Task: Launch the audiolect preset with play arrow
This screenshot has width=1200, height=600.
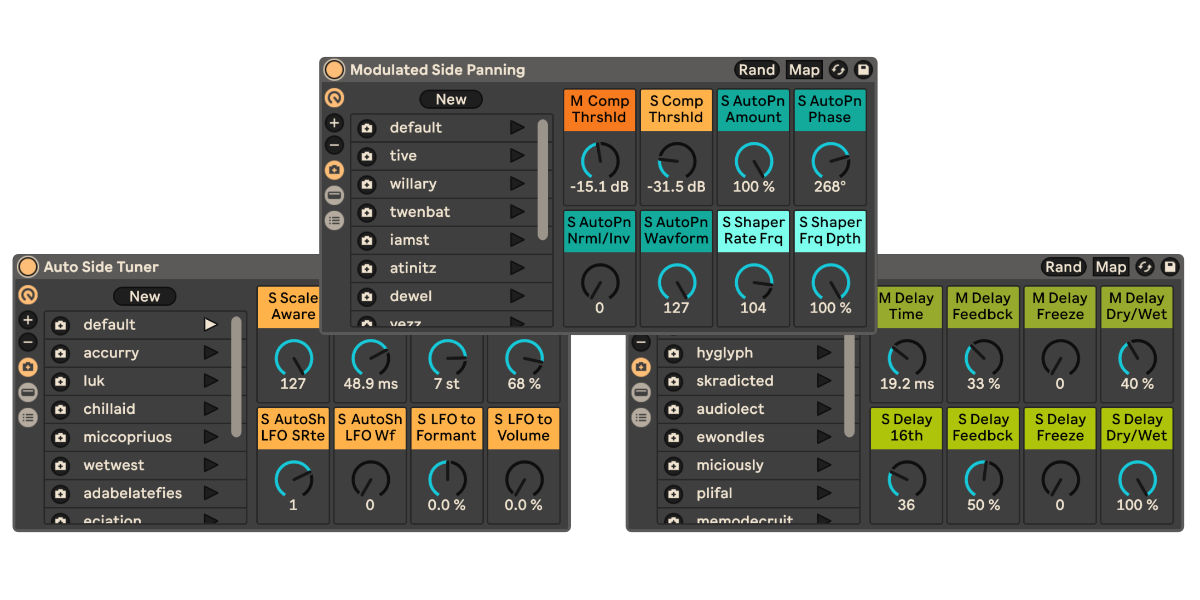Action: (x=823, y=409)
